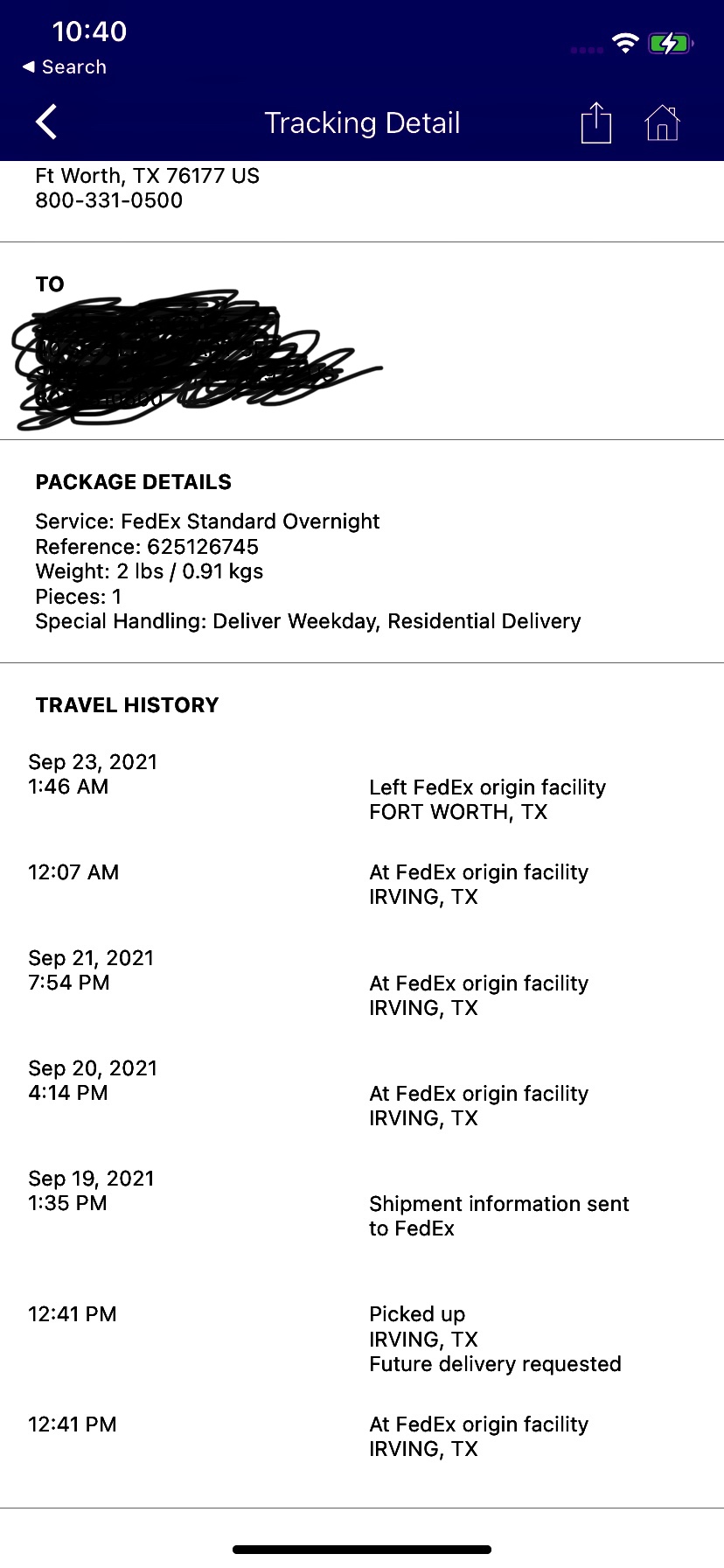Open the share sheet icon
724x1568 pixels.
pos(595,122)
